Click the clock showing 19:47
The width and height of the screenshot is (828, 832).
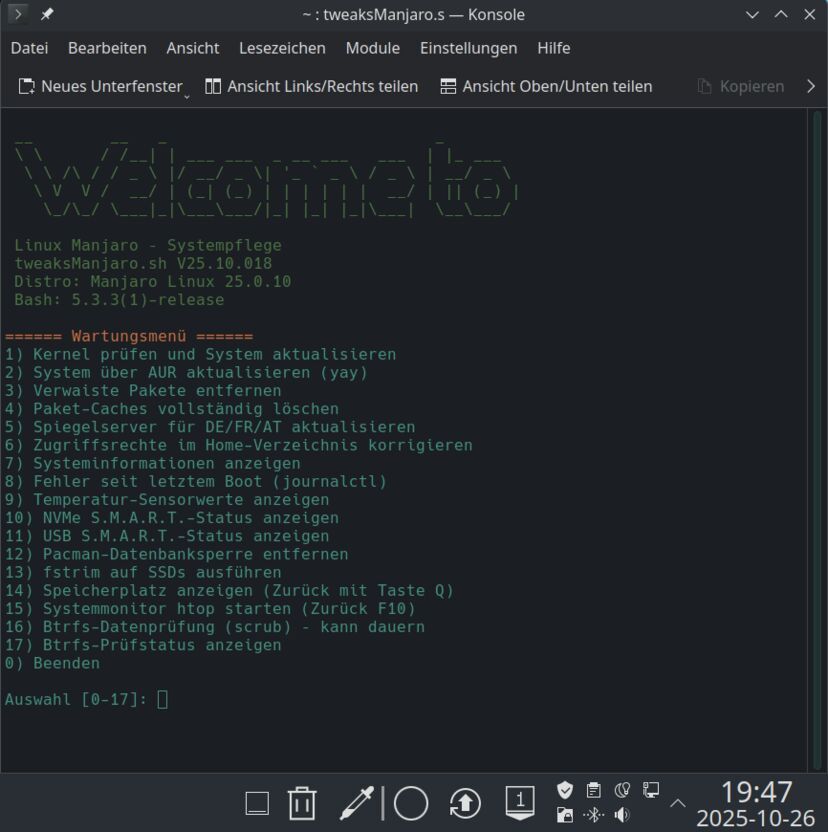(x=756, y=792)
